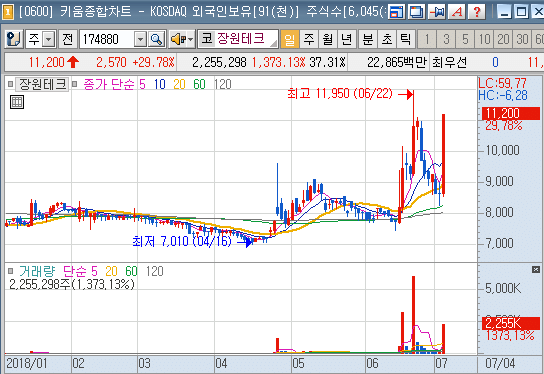The image size is (544, 374).
Task: Select the 일 daily chart period
Action: coord(290,39)
